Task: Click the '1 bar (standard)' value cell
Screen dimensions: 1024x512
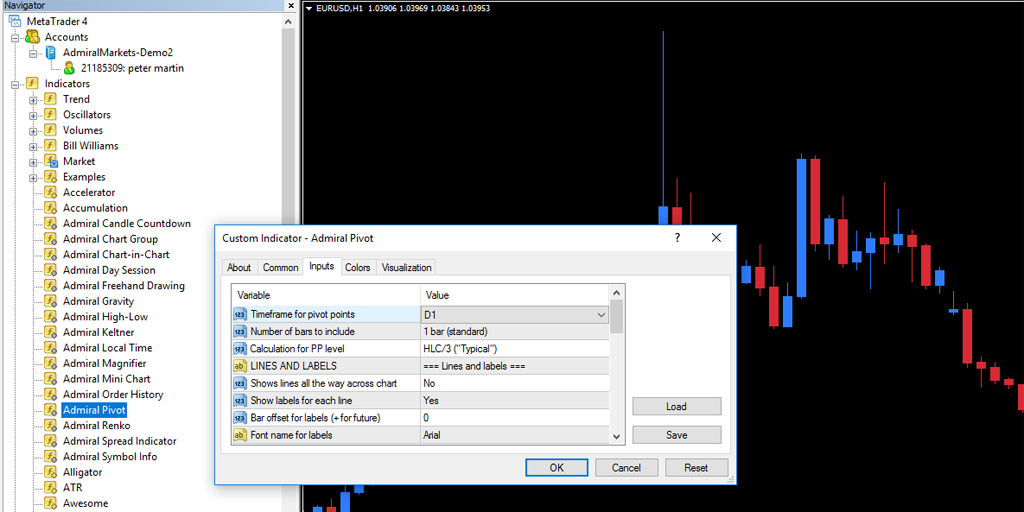Action: pyautogui.click(x=515, y=332)
